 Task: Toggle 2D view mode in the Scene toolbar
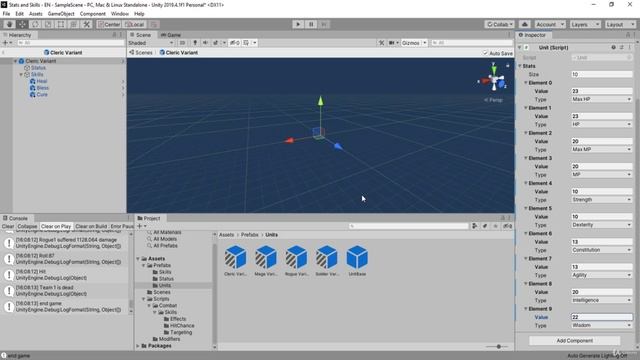[x=182, y=43]
